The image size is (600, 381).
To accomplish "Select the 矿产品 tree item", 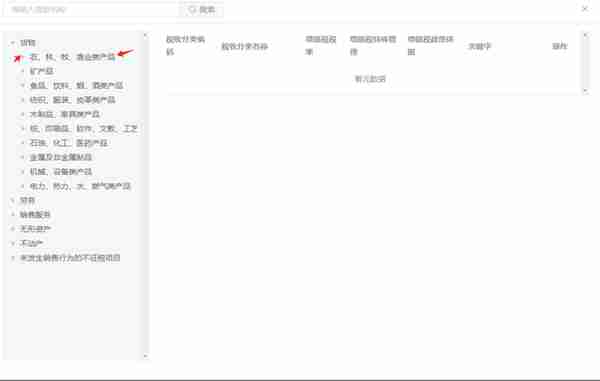I will [42, 71].
